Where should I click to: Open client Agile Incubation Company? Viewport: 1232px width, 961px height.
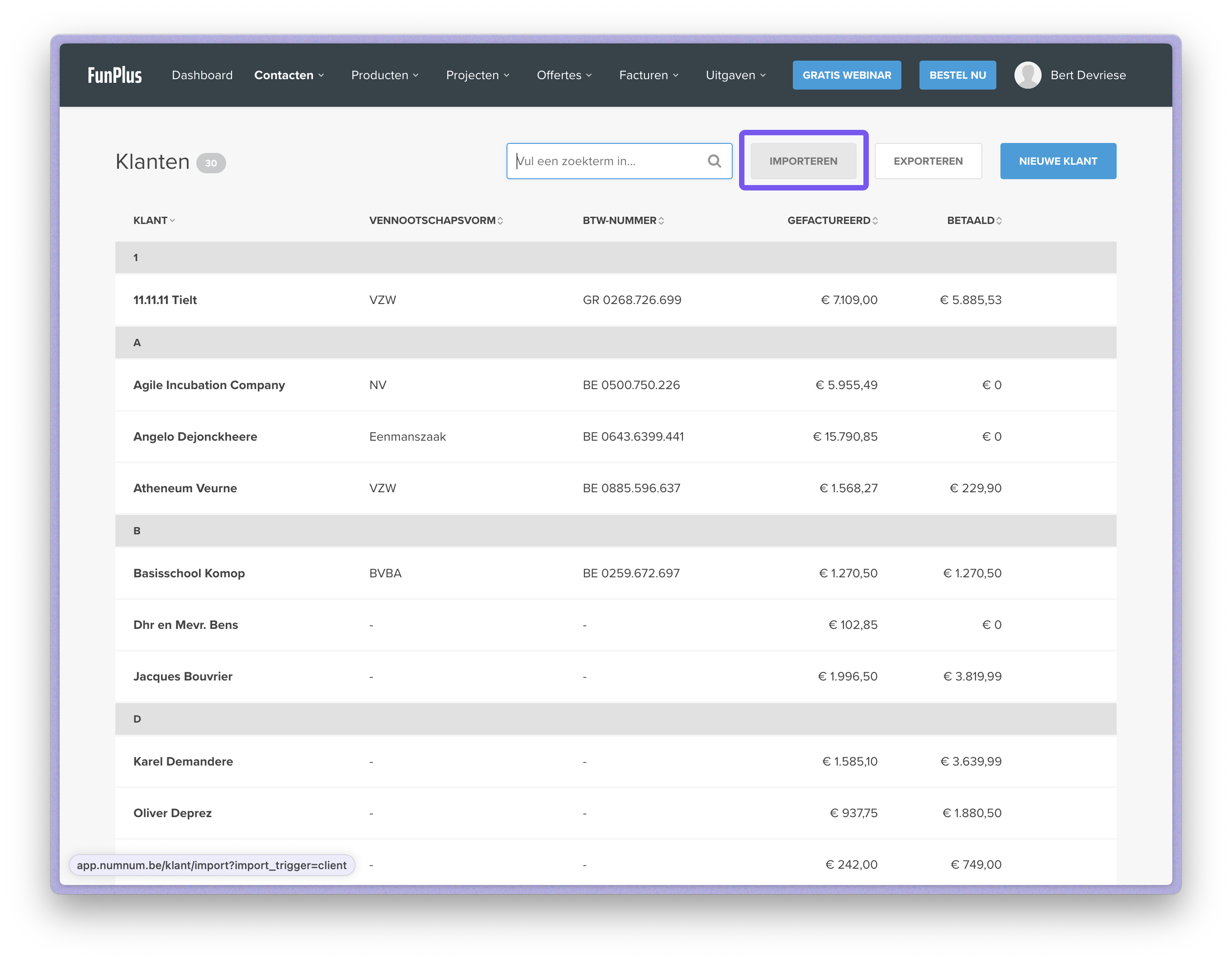coord(208,385)
